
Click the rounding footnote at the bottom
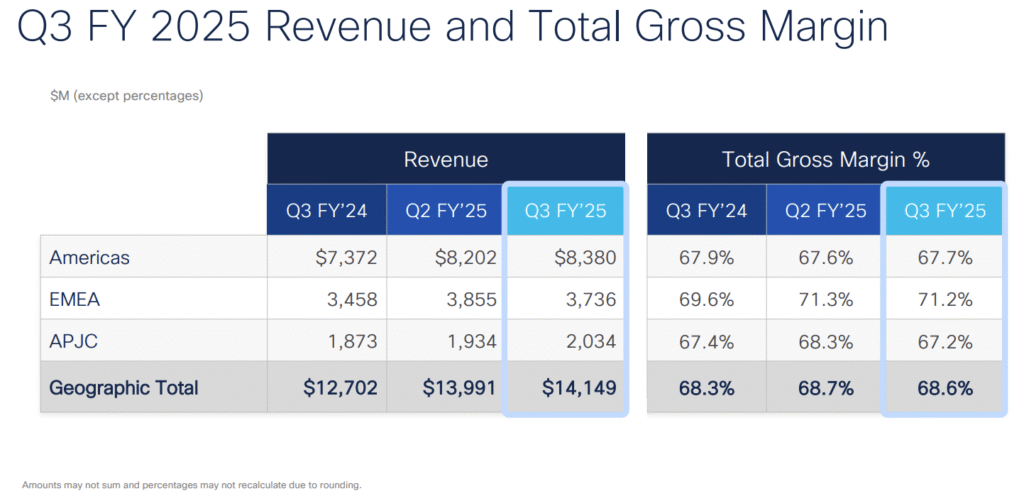191,485
